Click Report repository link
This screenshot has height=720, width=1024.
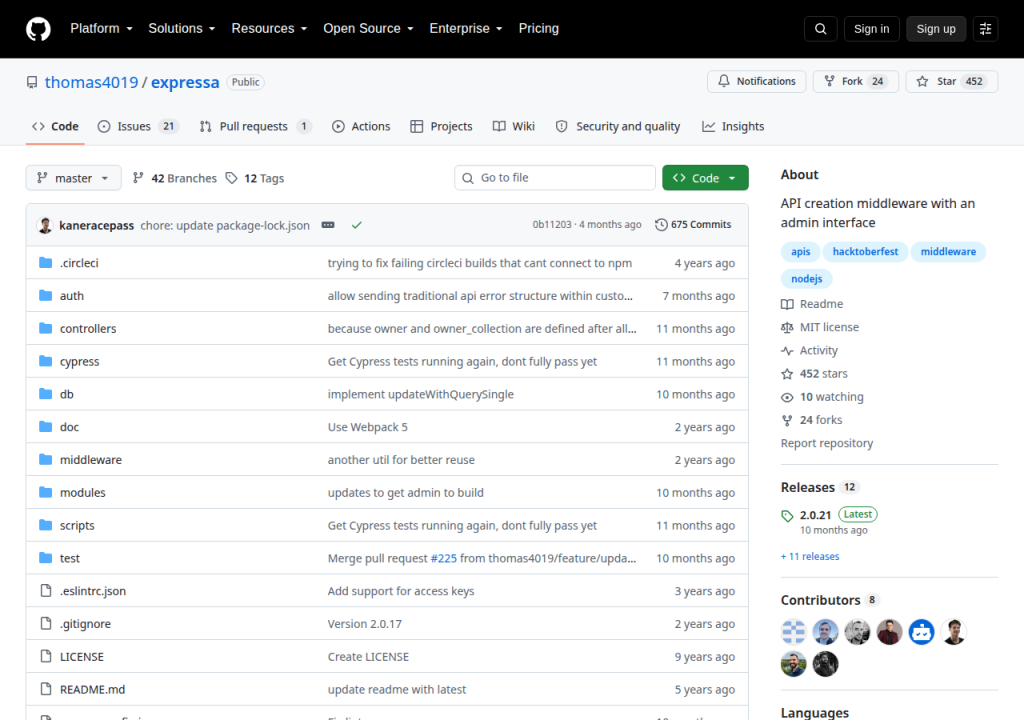tap(827, 443)
